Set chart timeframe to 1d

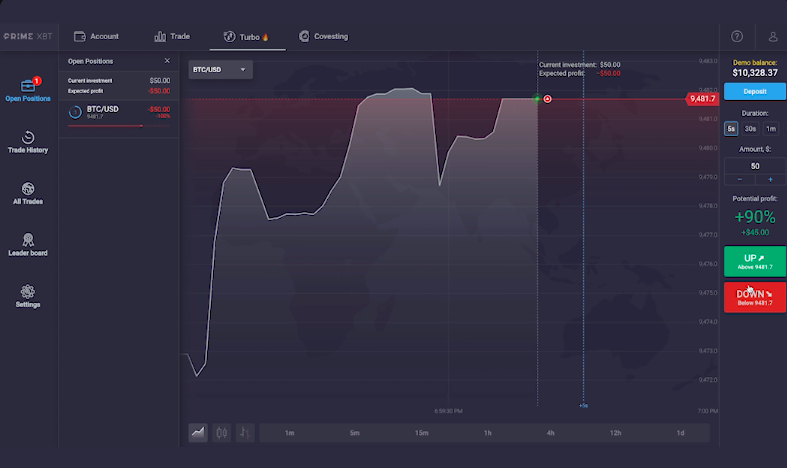[x=680, y=433]
